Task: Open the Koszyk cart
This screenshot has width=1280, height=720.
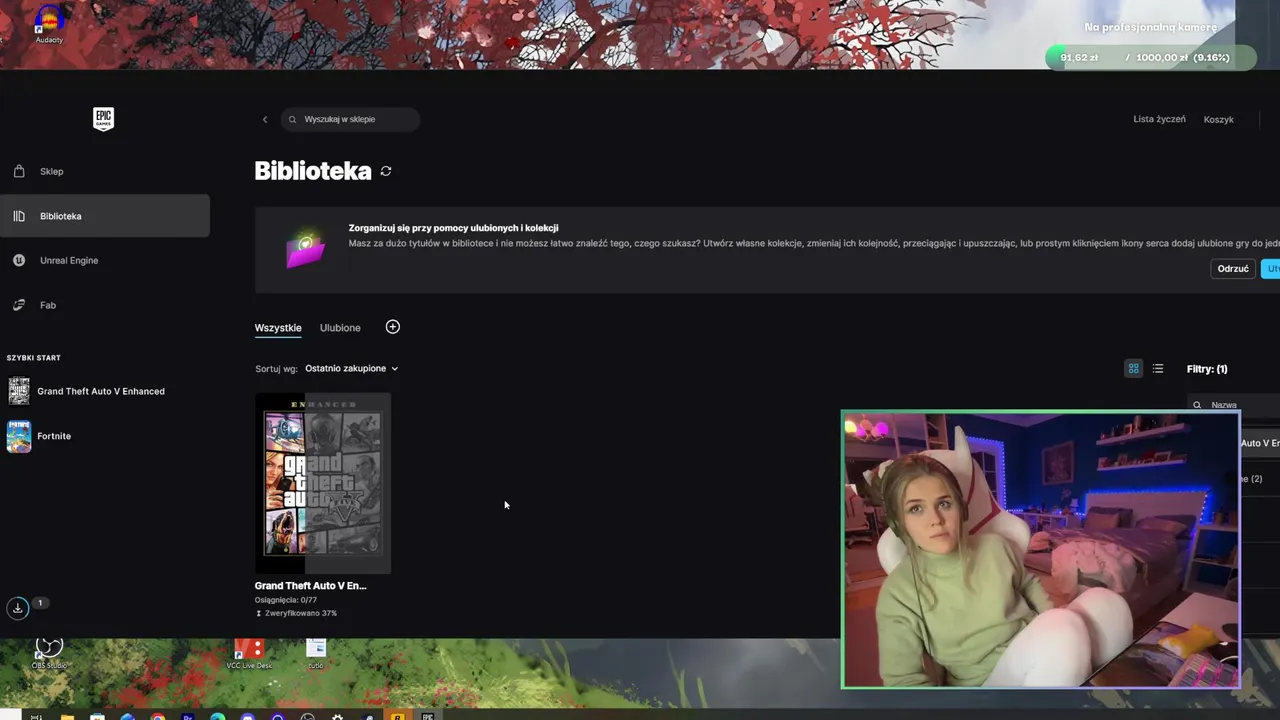Action: coord(1218,119)
